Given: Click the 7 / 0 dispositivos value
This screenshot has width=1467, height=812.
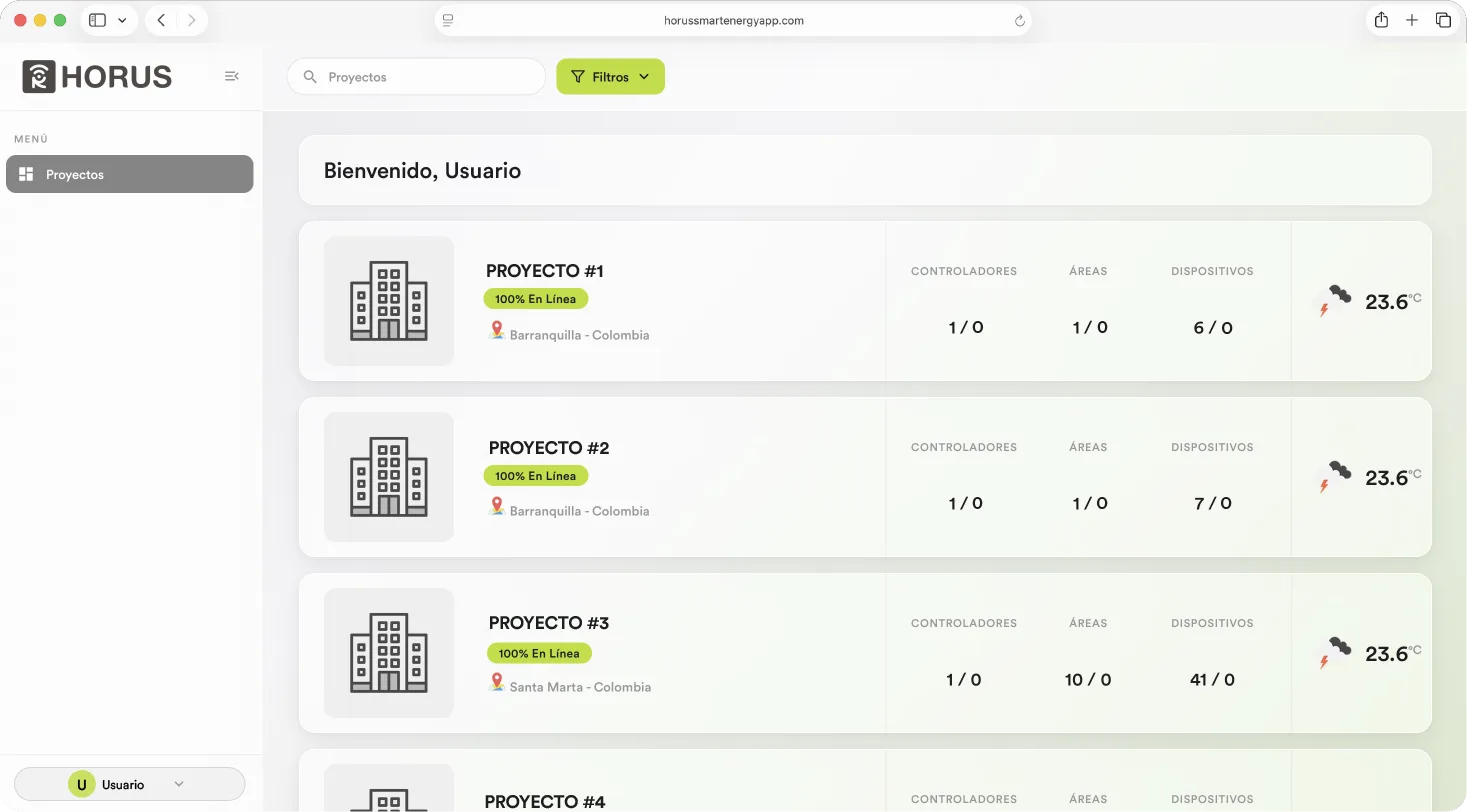Looking at the screenshot, I should click(x=1213, y=504).
